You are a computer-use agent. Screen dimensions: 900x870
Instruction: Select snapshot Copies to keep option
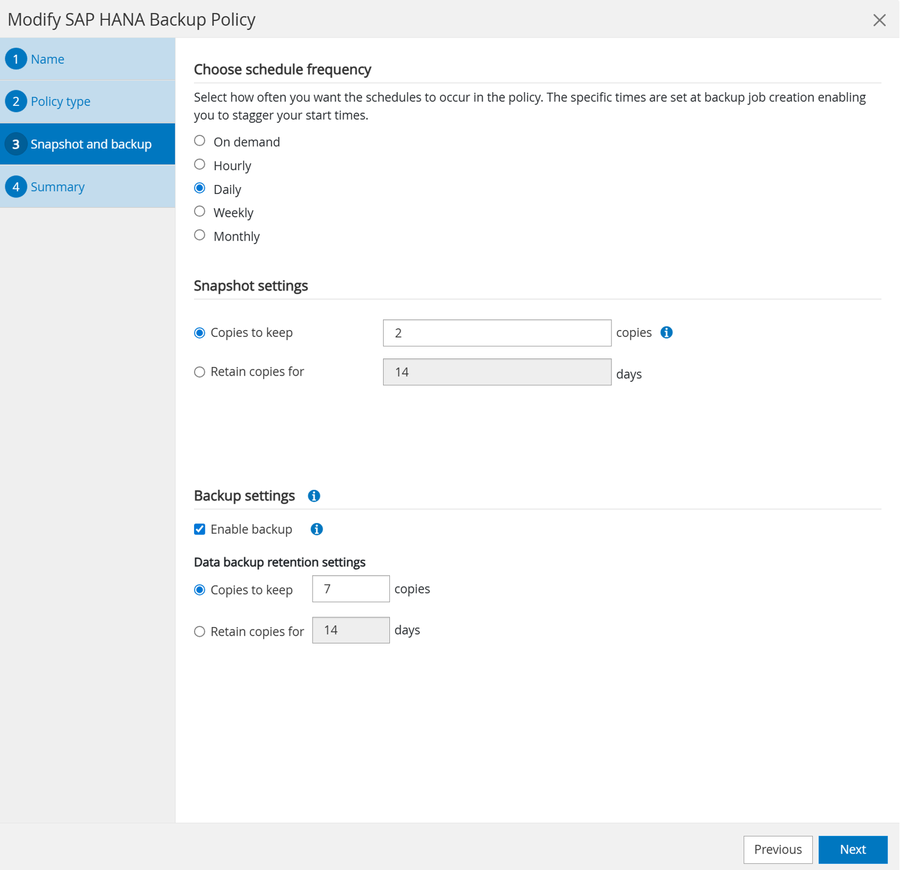[x=200, y=333]
